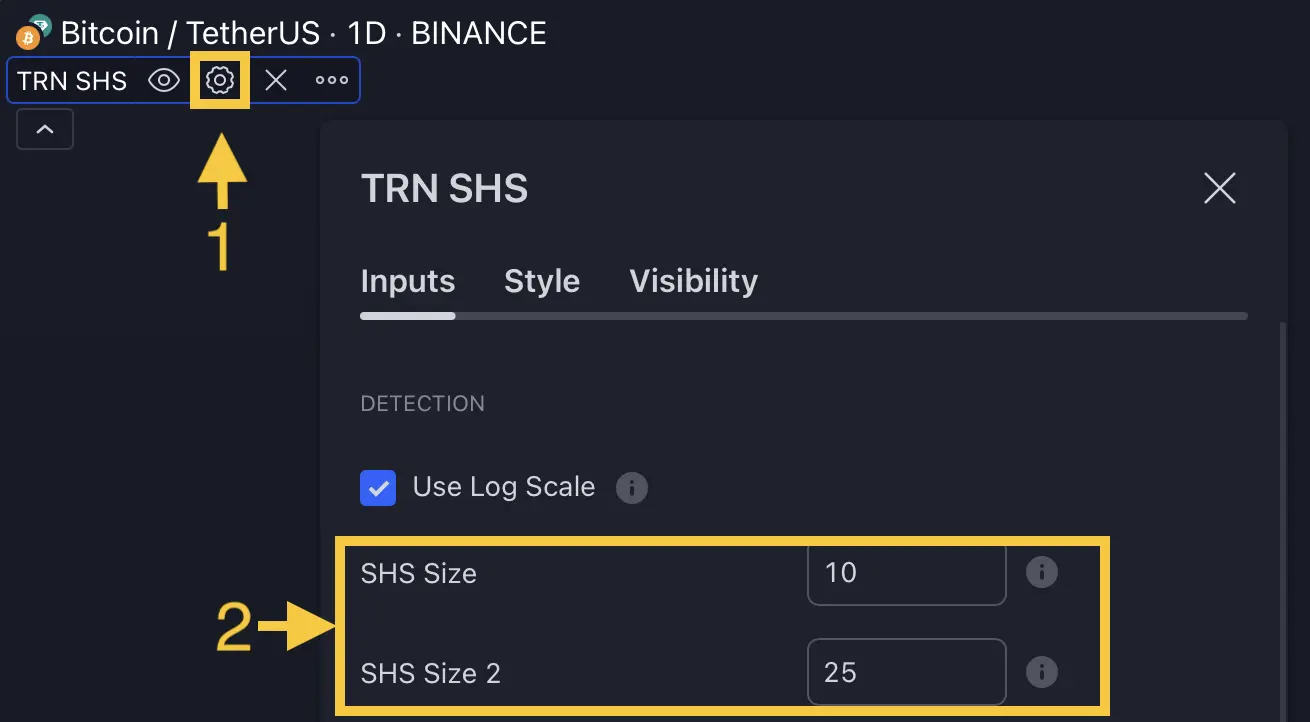This screenshot has height=722, width=1310.
Task: Click into the SHS Size 2 field
Action: coord(905,671)
